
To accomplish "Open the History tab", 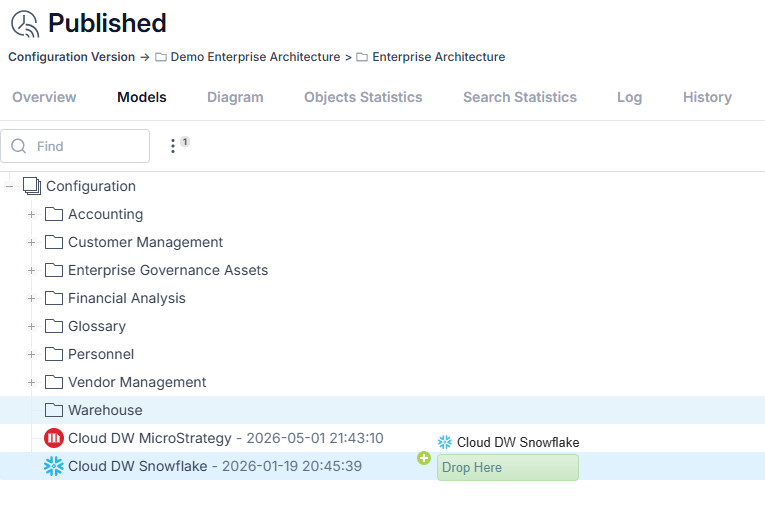I will pyautogui.click(x=707, y=97).
